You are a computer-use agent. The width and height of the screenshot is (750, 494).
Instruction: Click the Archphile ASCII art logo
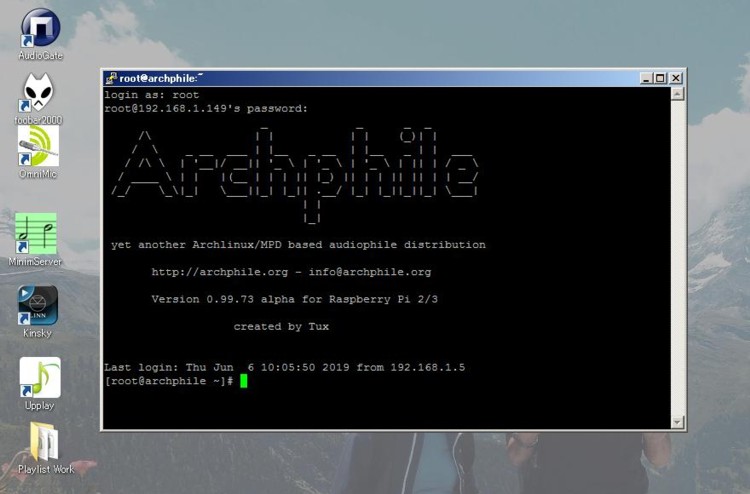(x=295, y=175)
